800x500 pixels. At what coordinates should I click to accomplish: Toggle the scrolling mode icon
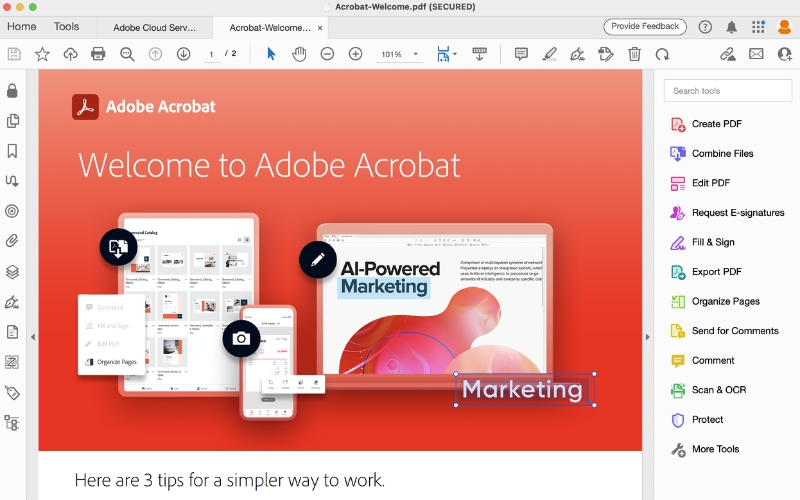pos(479,54)
